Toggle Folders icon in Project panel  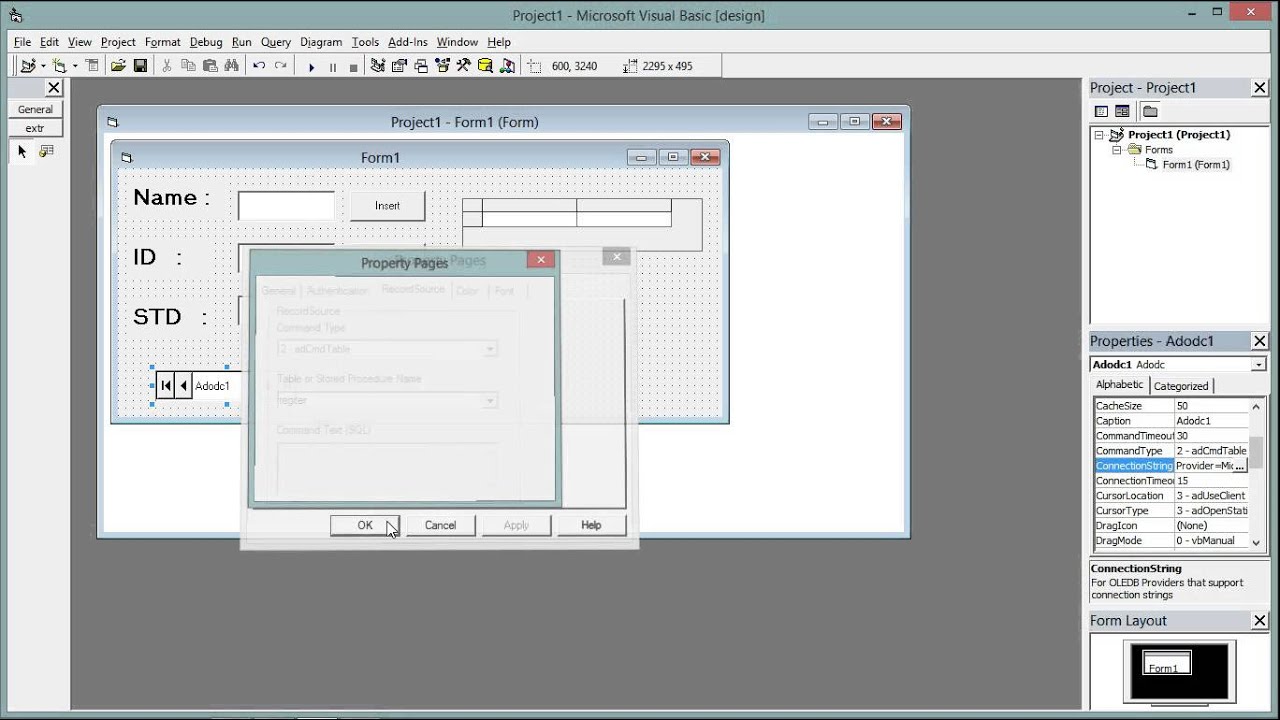tap(1150, 111)
